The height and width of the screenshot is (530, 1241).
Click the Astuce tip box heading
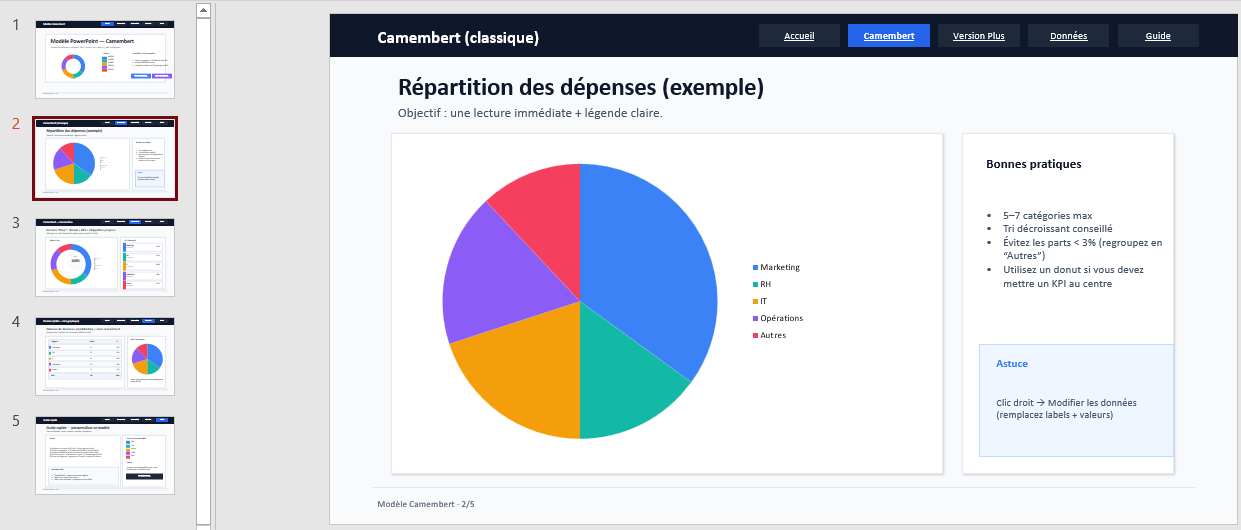tap(1012, 364)
